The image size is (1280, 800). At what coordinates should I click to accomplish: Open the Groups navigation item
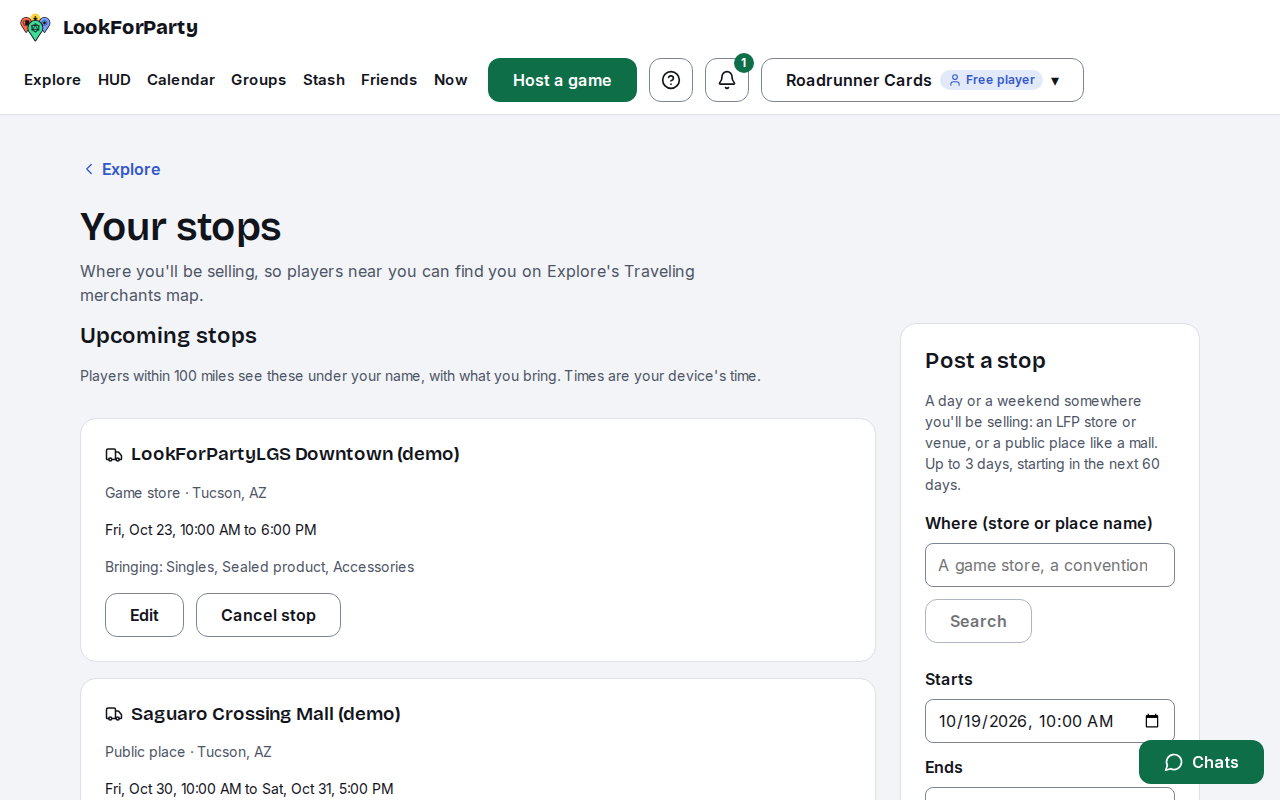coord(259,80)
